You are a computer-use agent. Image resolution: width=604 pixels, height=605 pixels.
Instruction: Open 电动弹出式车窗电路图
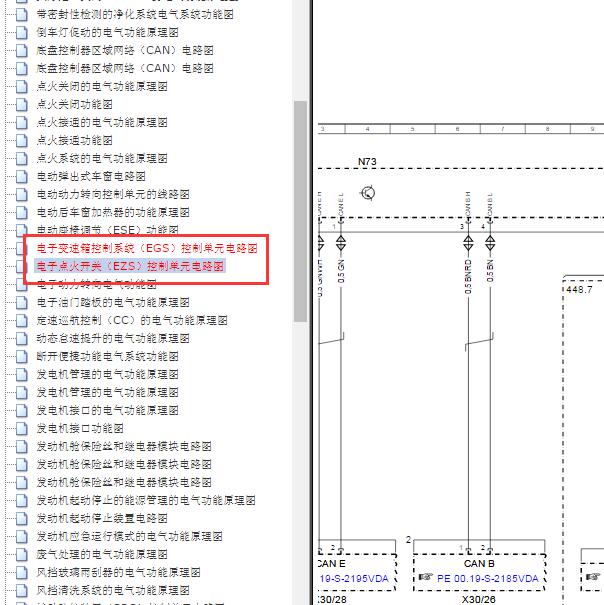click(91, 177)
